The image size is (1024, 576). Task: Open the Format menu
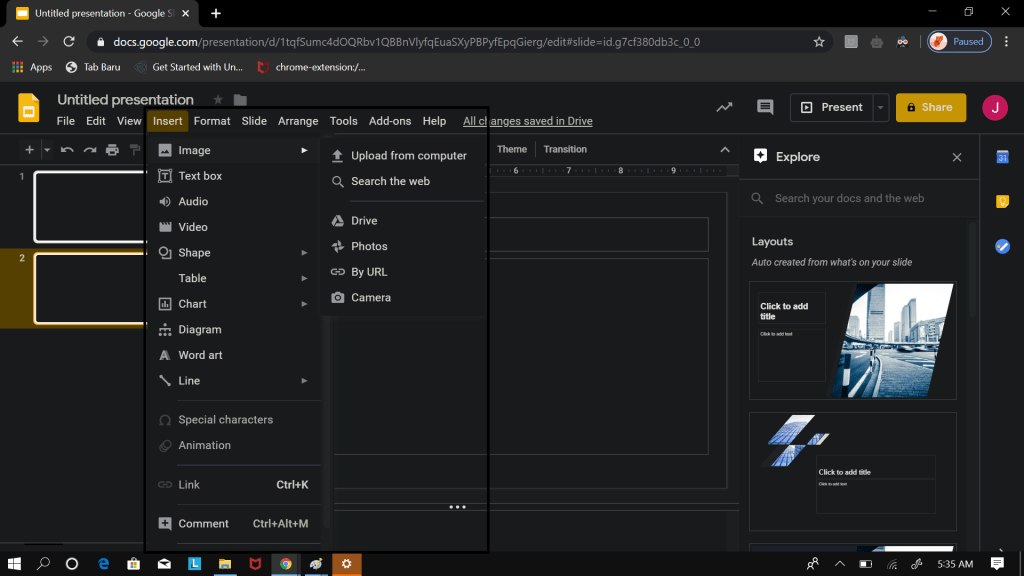[212, 121]
